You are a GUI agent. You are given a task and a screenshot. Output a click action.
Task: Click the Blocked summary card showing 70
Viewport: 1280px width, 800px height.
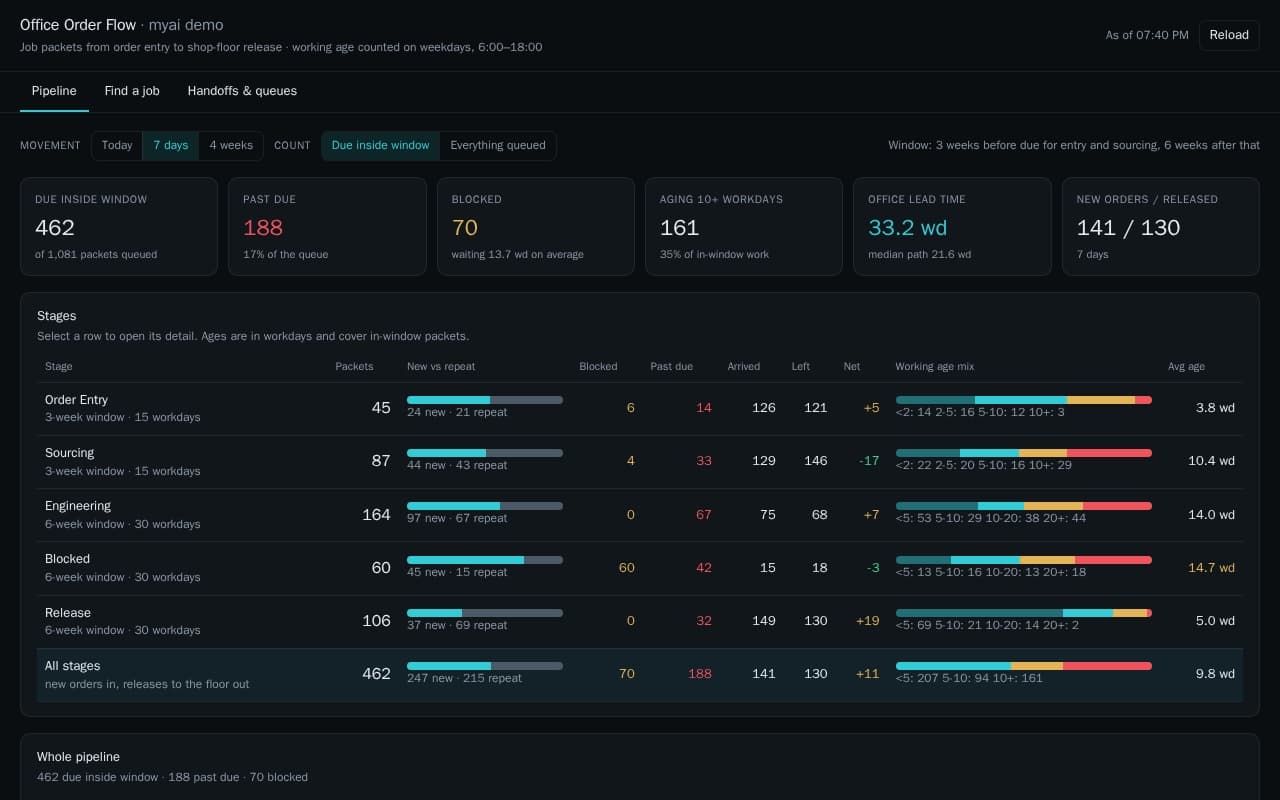(x=535, y=227)
